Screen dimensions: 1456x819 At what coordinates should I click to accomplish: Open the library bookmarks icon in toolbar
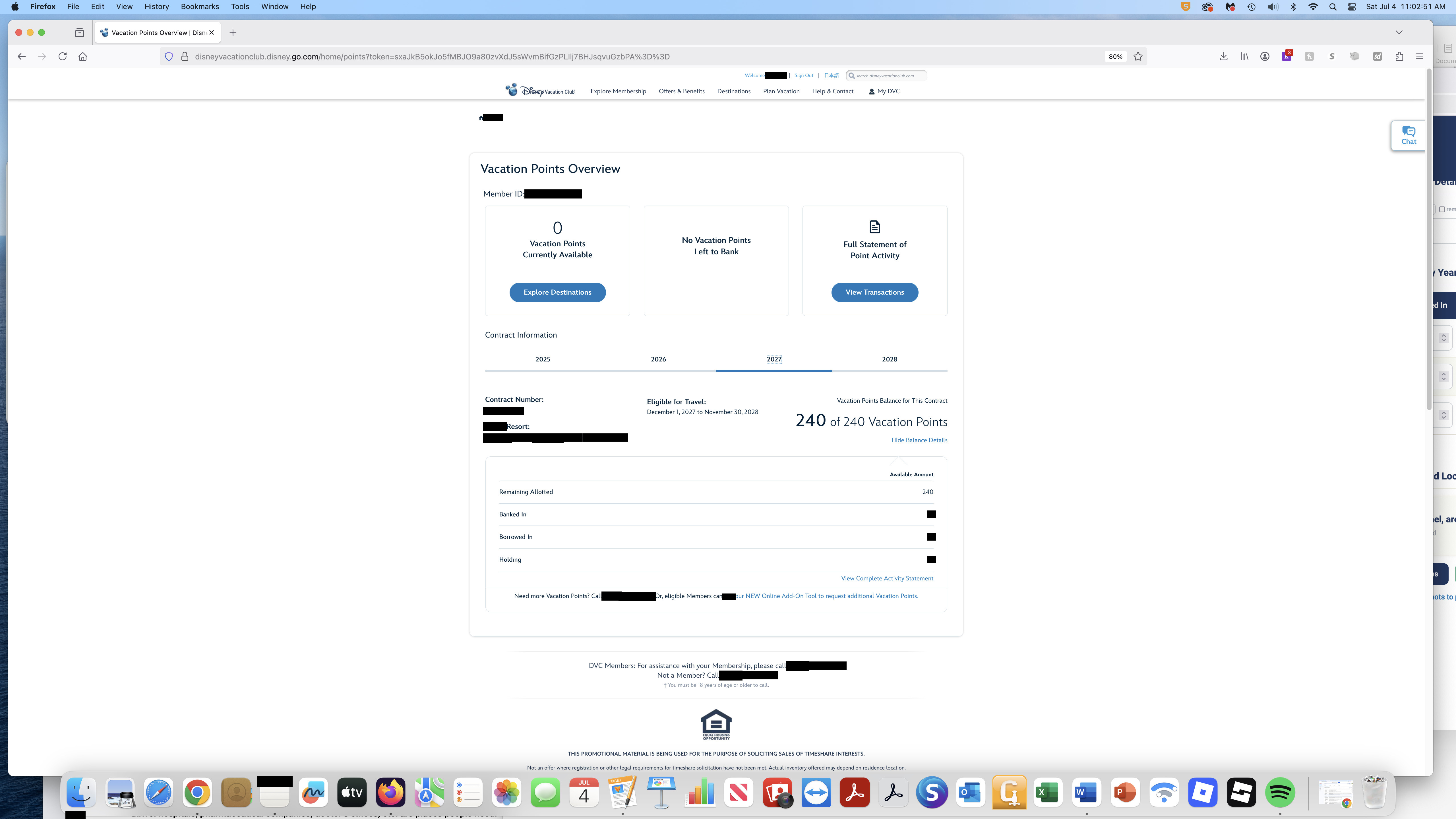pos(1245,57)
